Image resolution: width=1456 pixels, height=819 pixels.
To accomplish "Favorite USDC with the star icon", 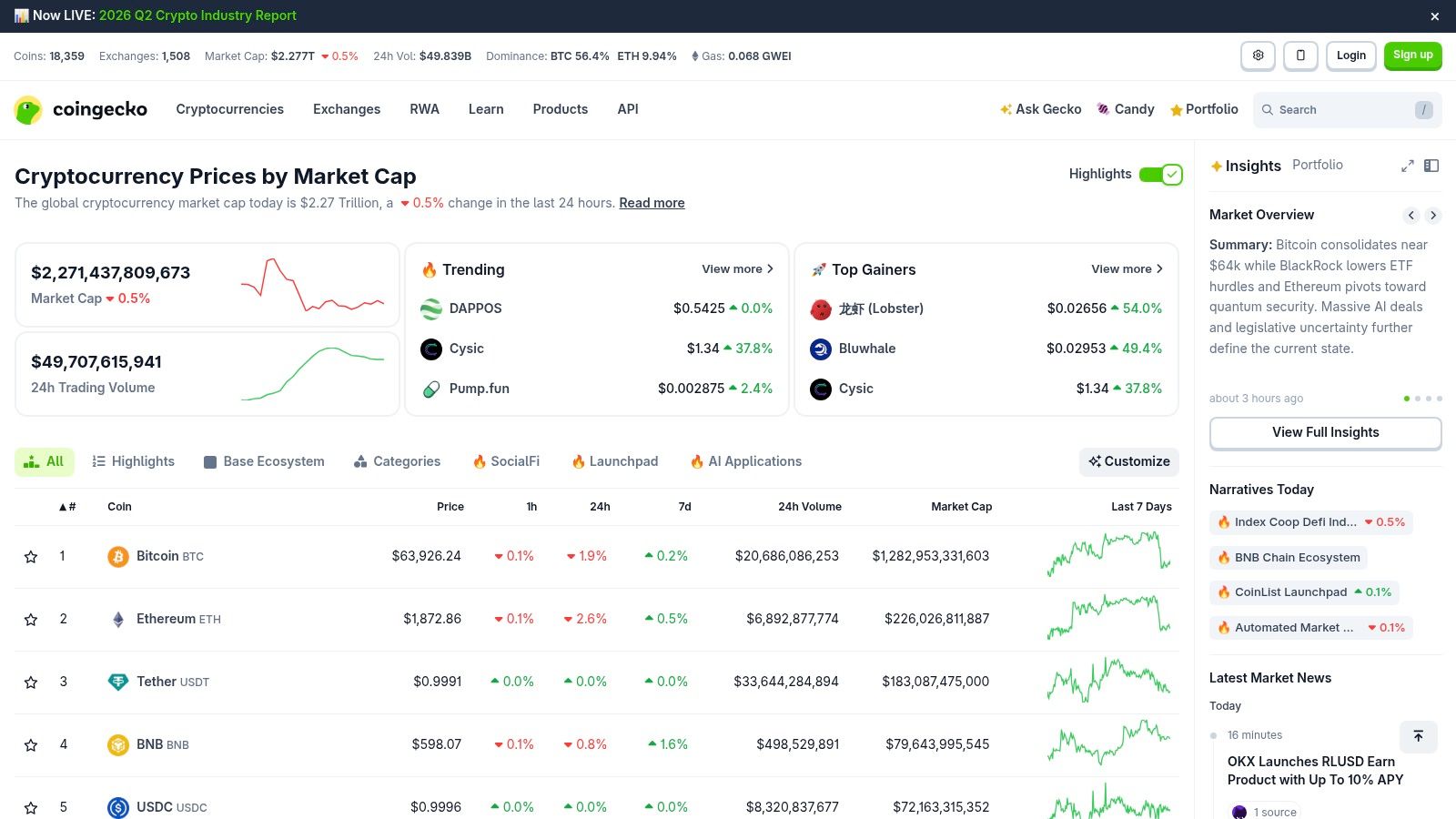I will coord(31,807).
